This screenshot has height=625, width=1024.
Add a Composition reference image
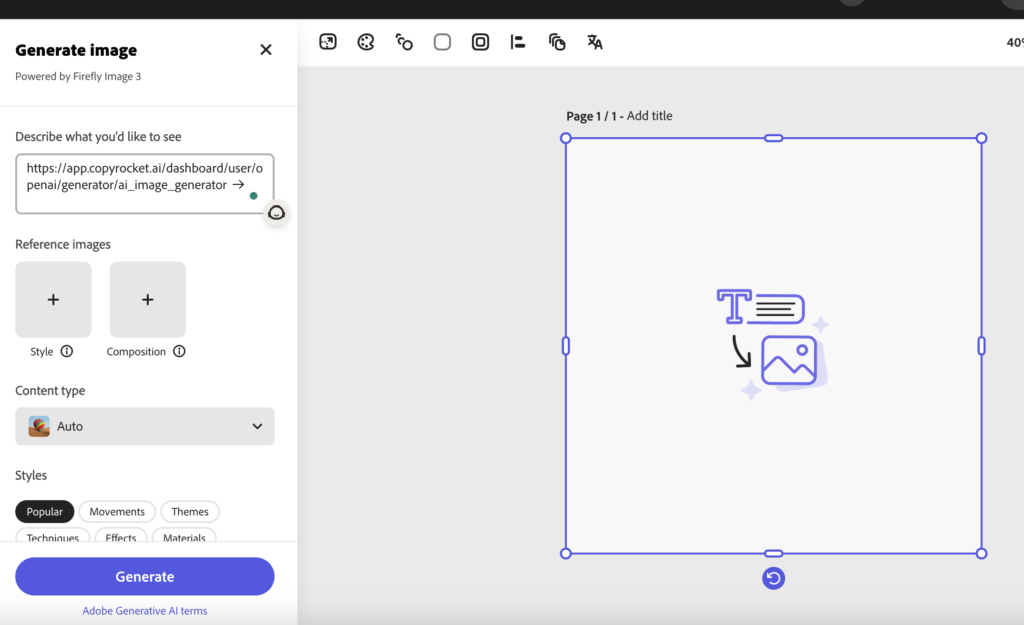(x=147, y=299)
